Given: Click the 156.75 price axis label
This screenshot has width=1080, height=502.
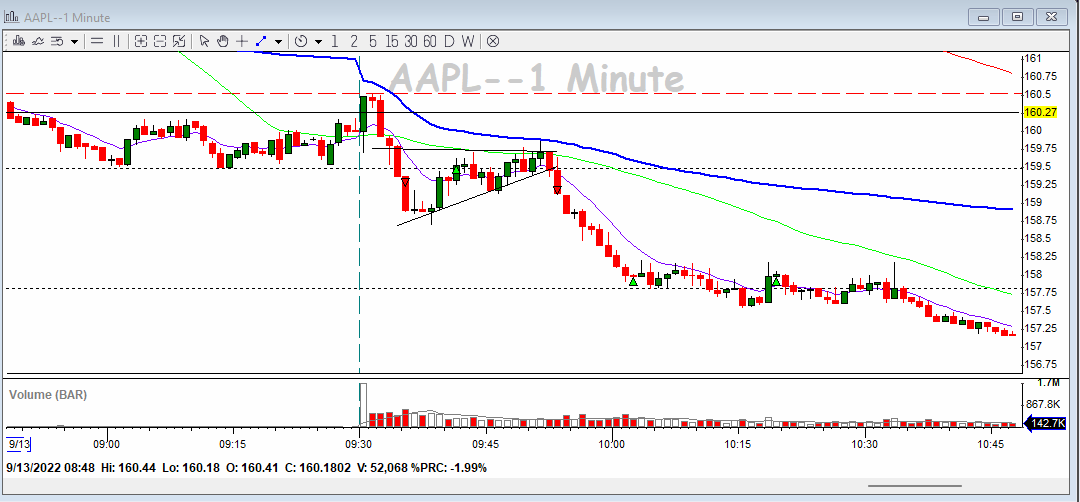Looking at the screenshot, I should point(1040,364).
